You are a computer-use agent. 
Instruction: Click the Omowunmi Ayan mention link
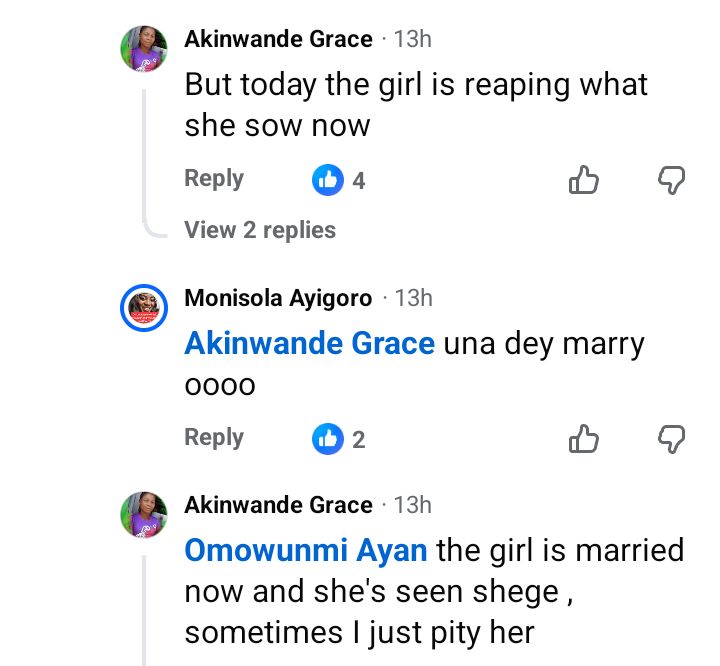tap(306, 550)
